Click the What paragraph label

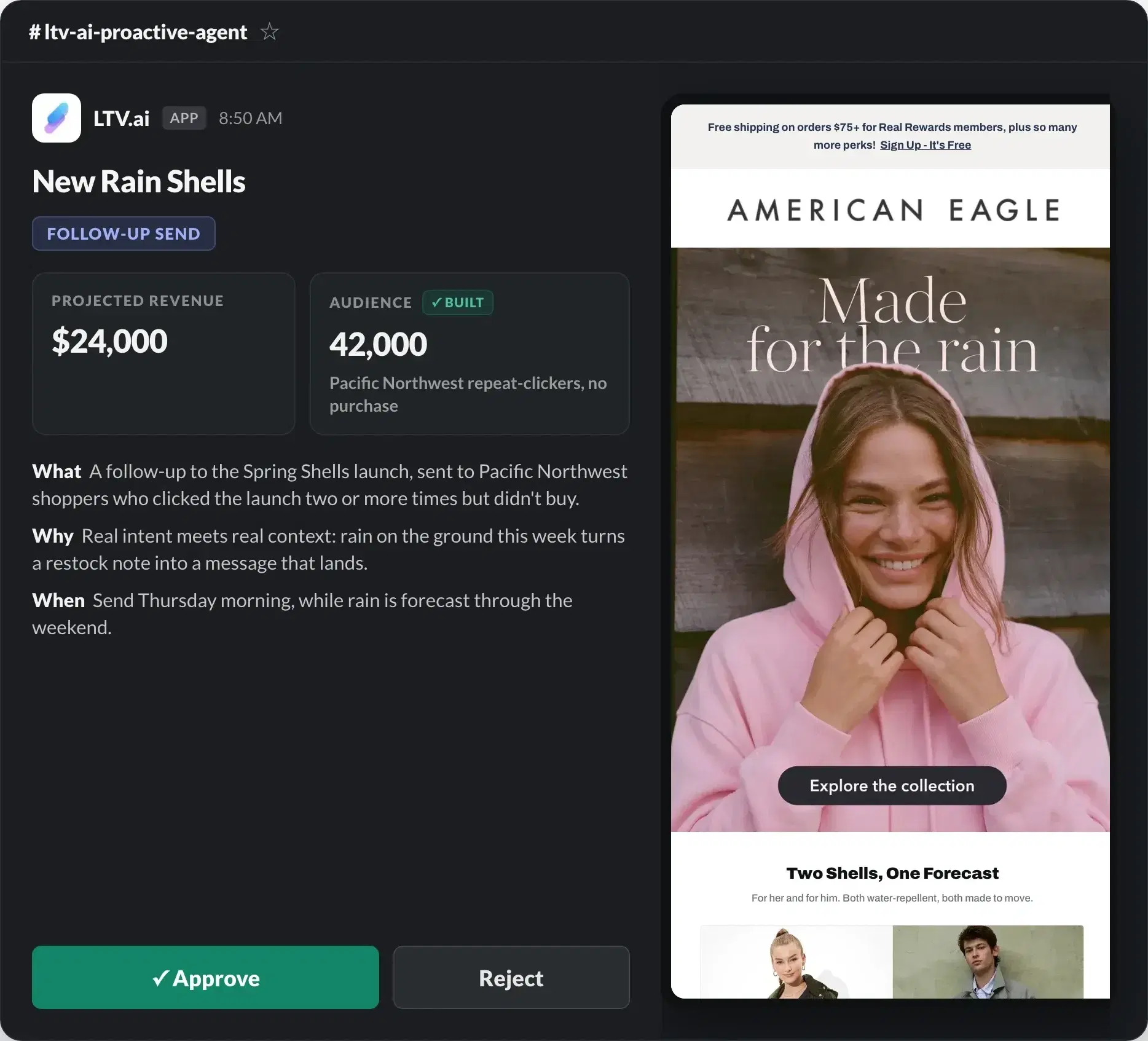[57, 471]
